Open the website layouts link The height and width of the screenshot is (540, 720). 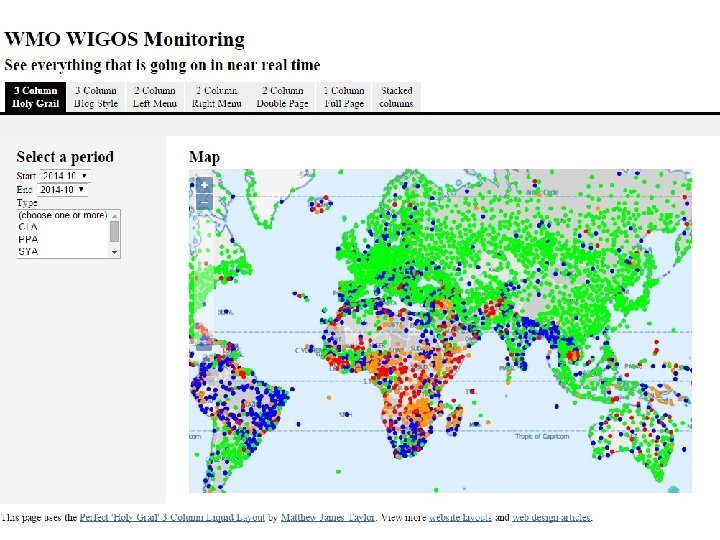click(460, 518)
